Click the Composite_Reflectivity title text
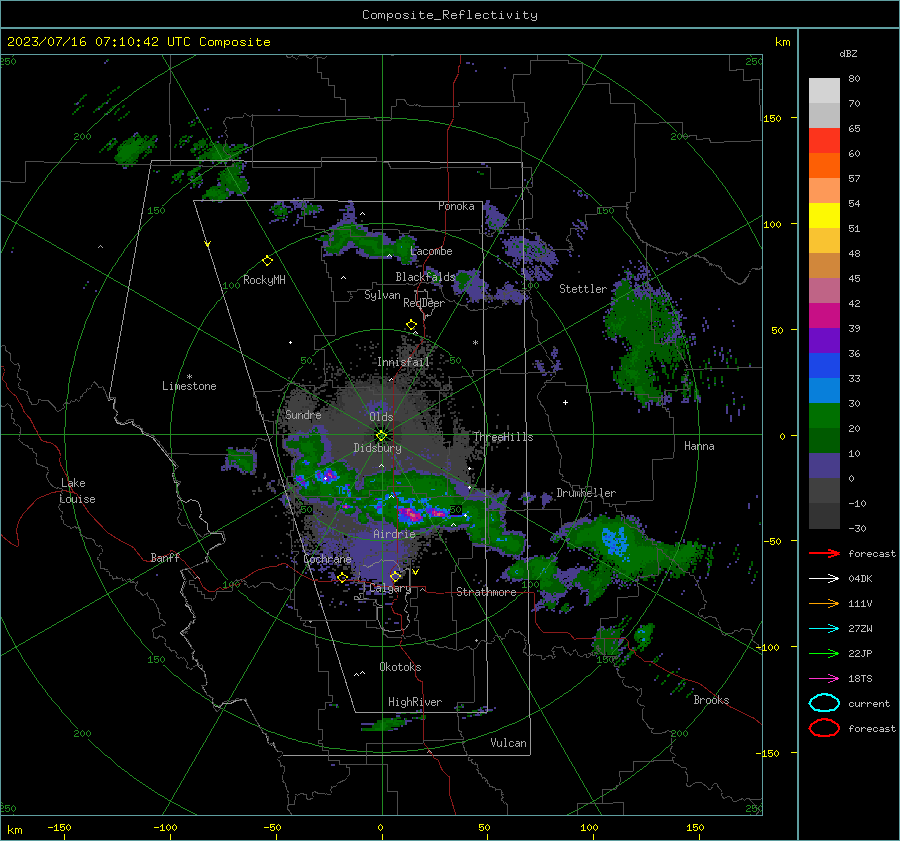The width and height of the screenshot is (900, 841). [x=450, y=15]
